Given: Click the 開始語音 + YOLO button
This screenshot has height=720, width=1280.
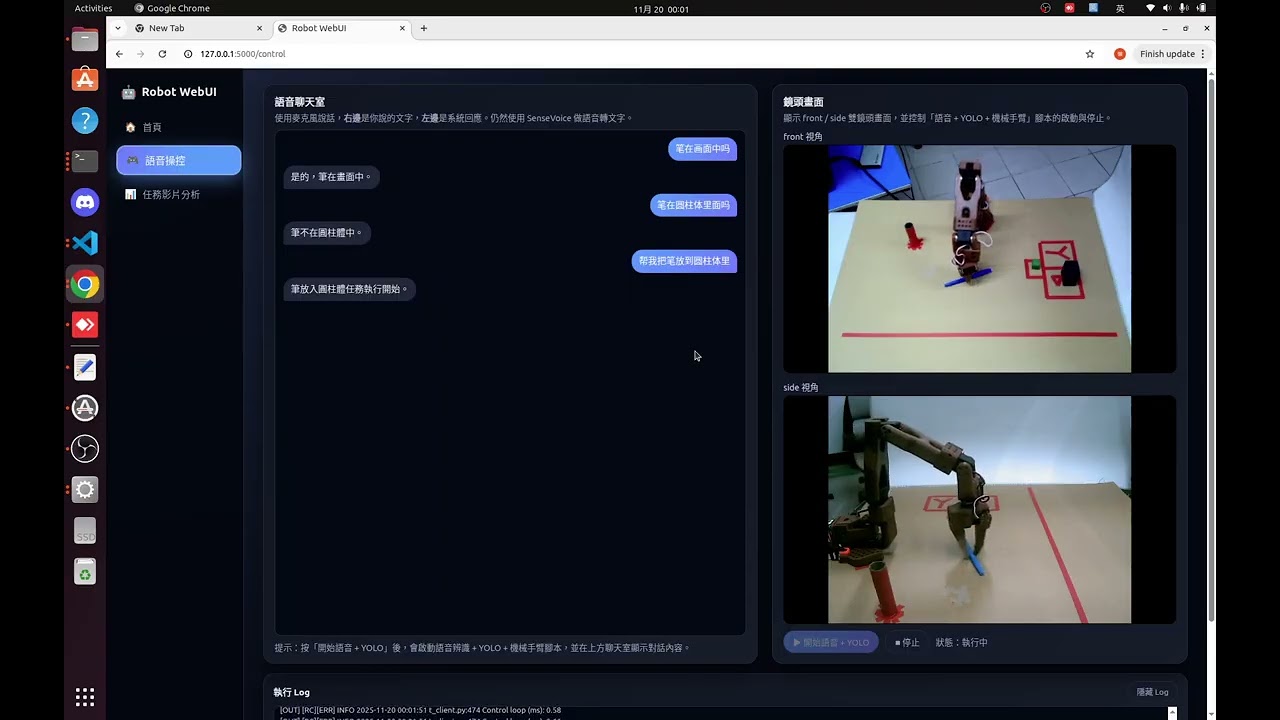Looking at the screenshot, I should tap(831, 642).
